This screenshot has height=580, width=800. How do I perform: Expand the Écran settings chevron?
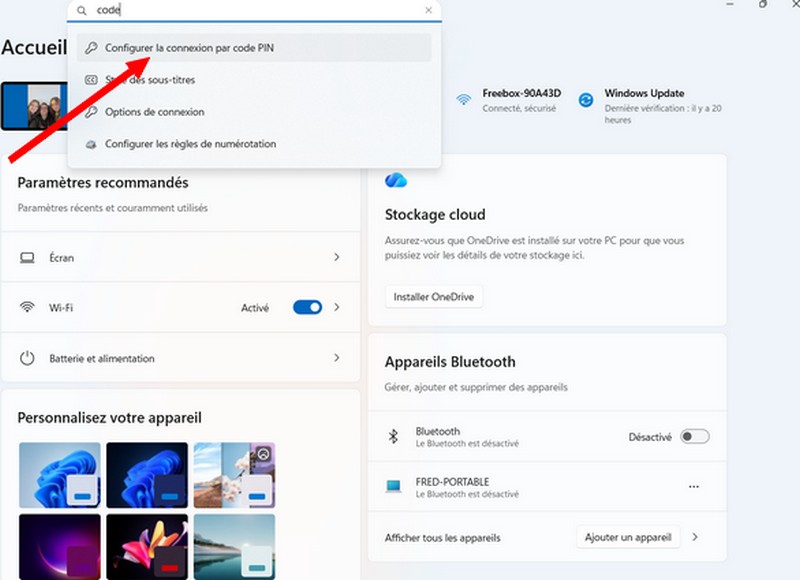(x=336, y=258)
